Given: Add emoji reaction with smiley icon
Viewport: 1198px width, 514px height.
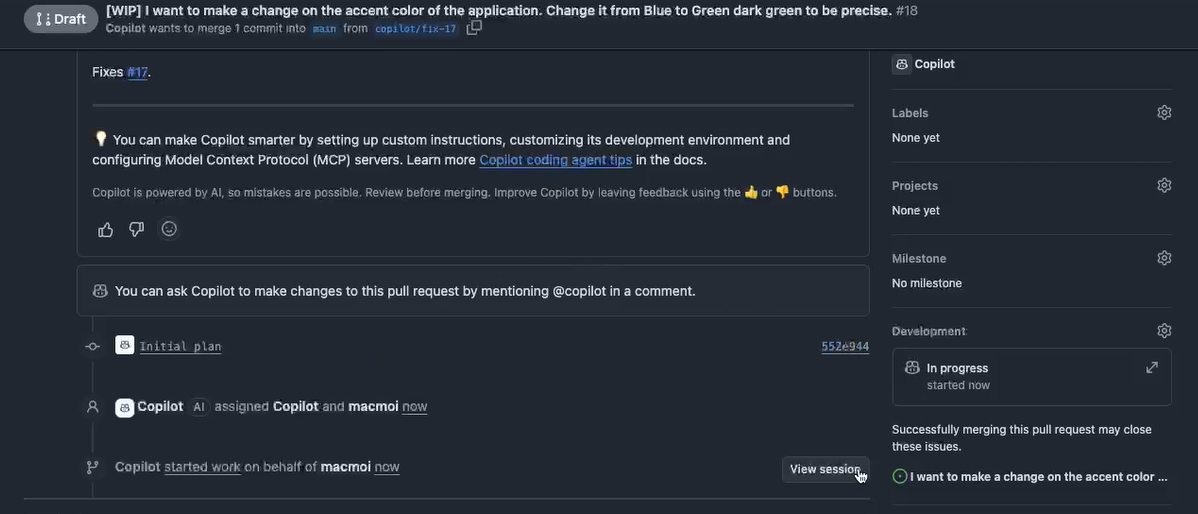Looking at the screenshot, I should [x=169, y=229].
